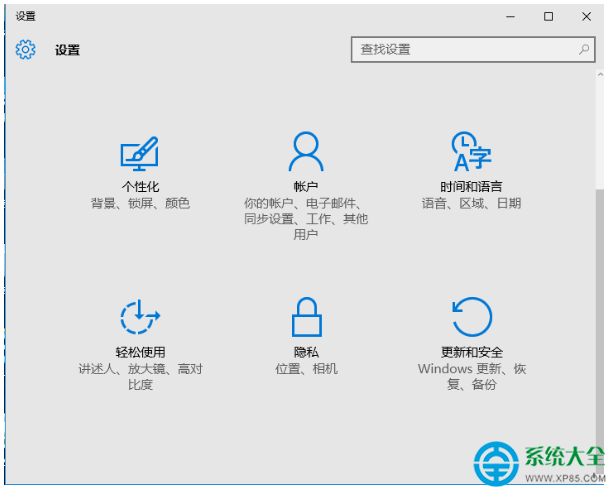This screenshot has width=608, height=489.
Task: Click the 轻松使用 title text
Action: point(140,352)
